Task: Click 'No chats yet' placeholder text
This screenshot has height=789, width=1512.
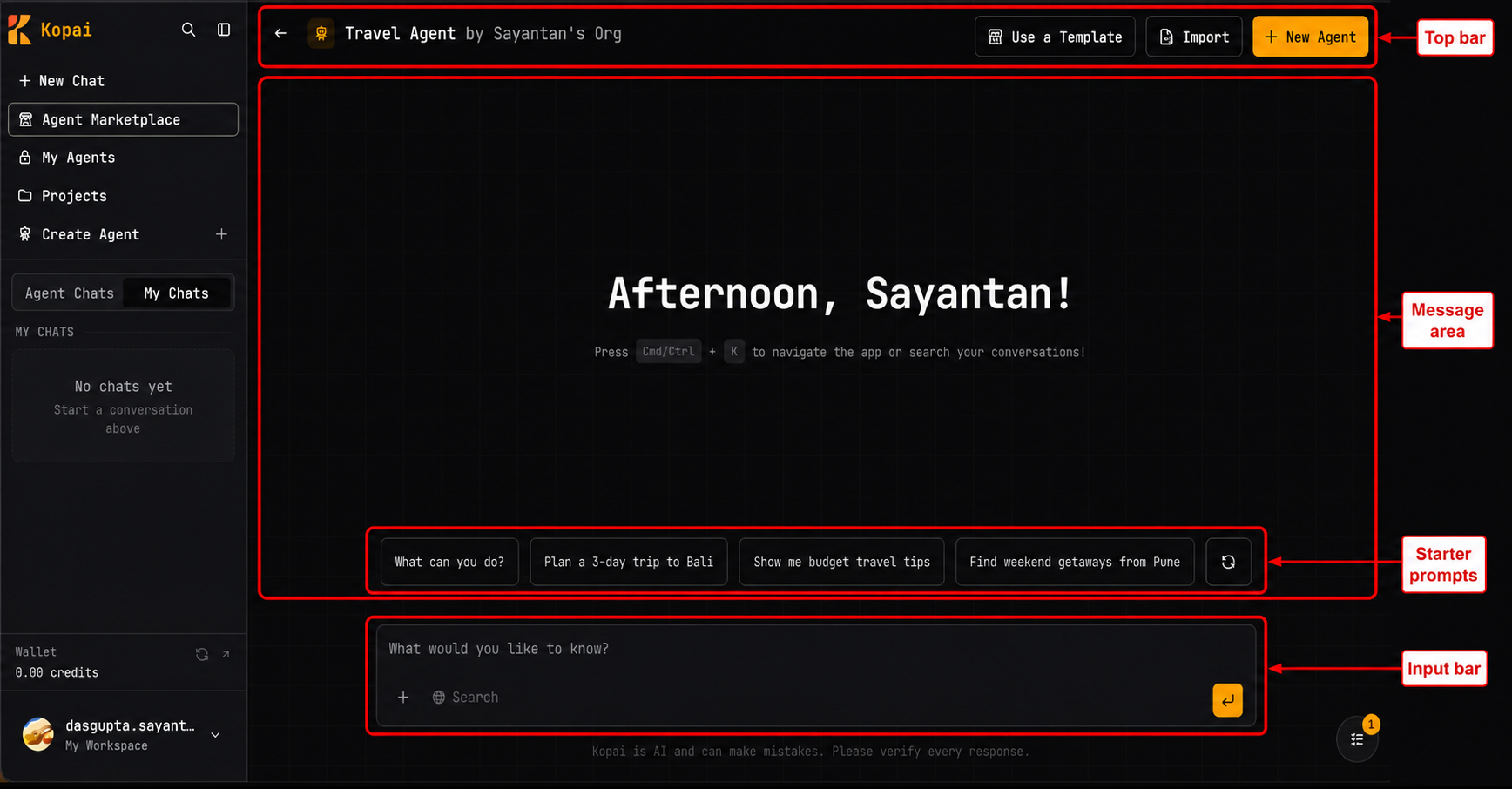Action: point(123,386)
